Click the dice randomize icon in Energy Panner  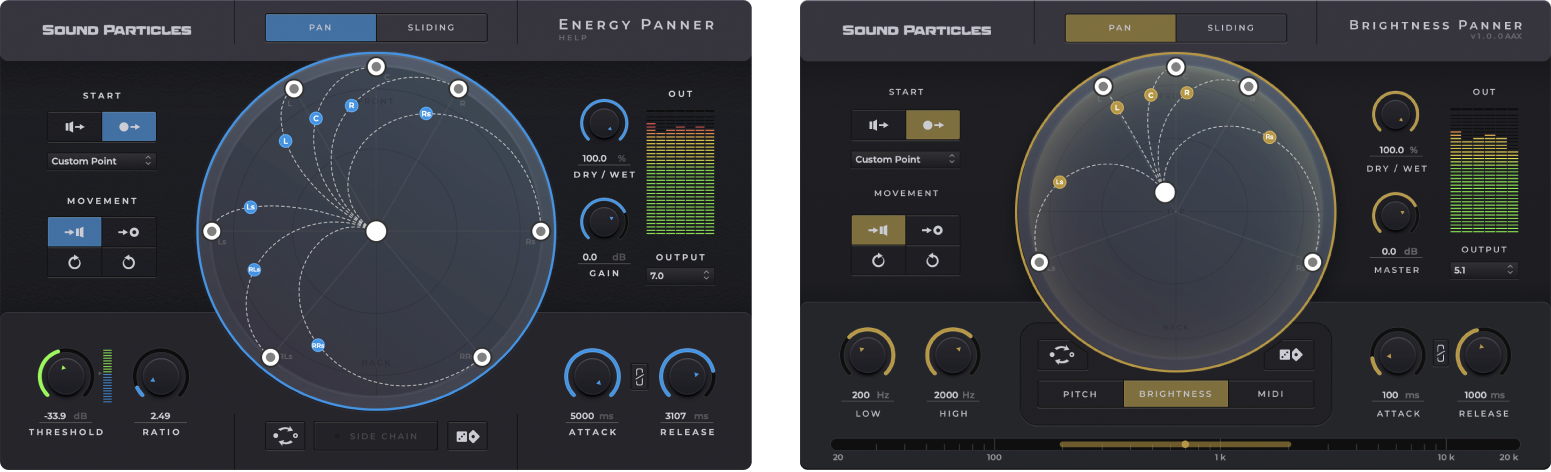point(468,436)
